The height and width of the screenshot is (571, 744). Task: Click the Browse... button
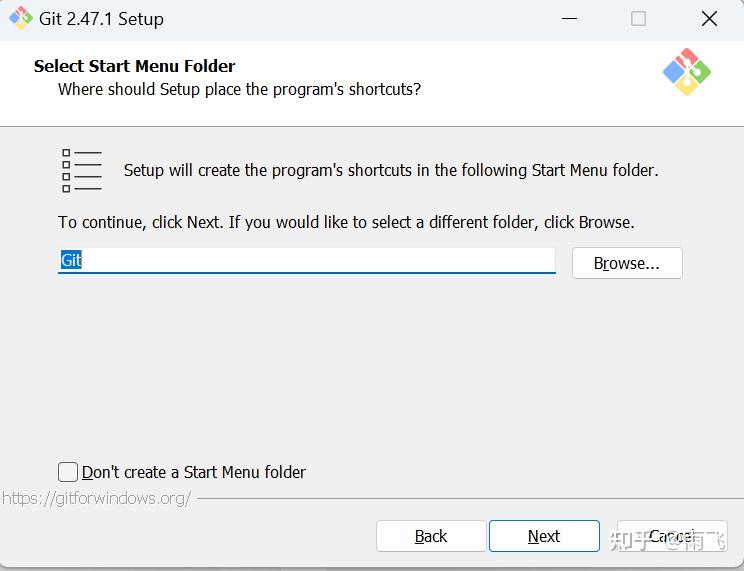point(627,263)
